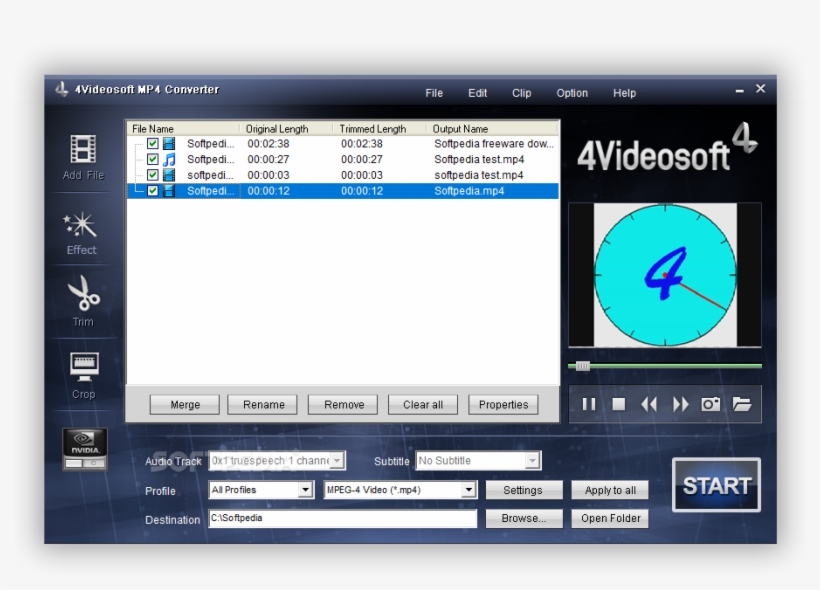Open profile Settings
This screenshot has height=590, width=820.
click(524, 490)
